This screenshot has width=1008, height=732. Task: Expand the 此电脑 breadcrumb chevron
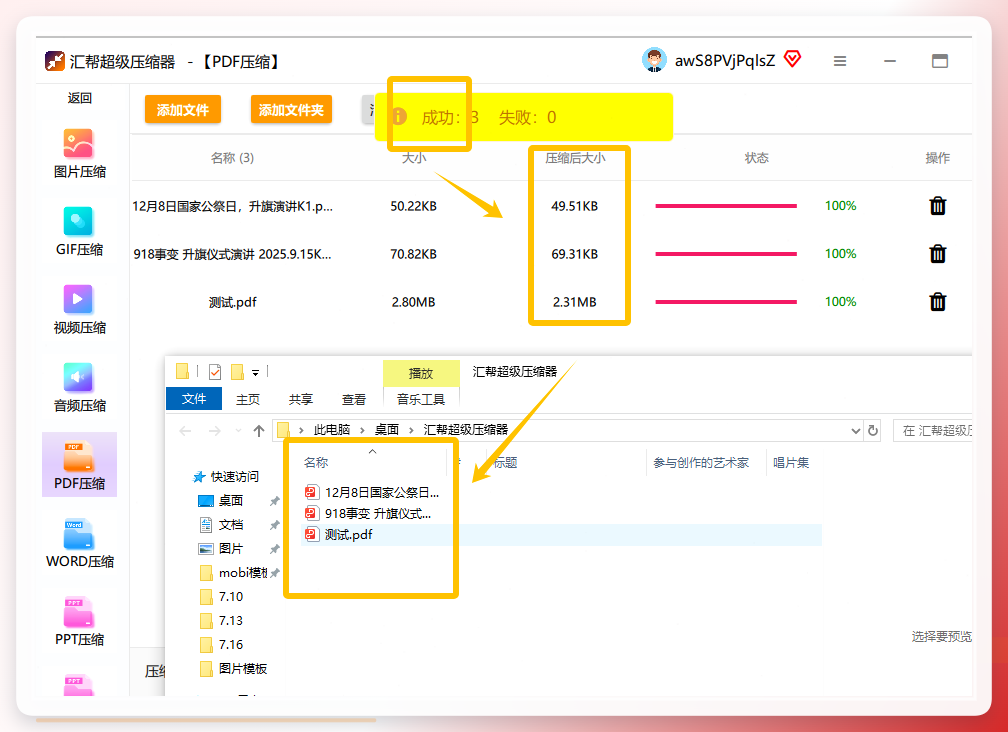362,430
